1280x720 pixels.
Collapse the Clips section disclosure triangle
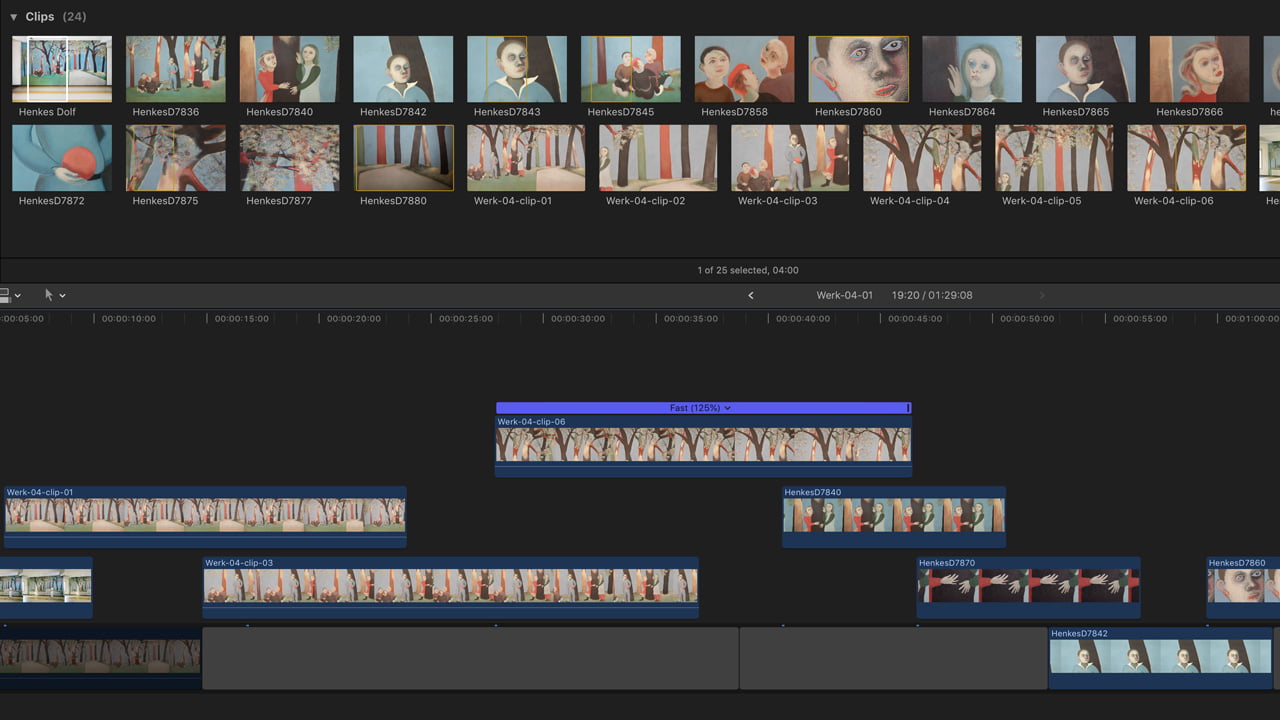[14, 17]
